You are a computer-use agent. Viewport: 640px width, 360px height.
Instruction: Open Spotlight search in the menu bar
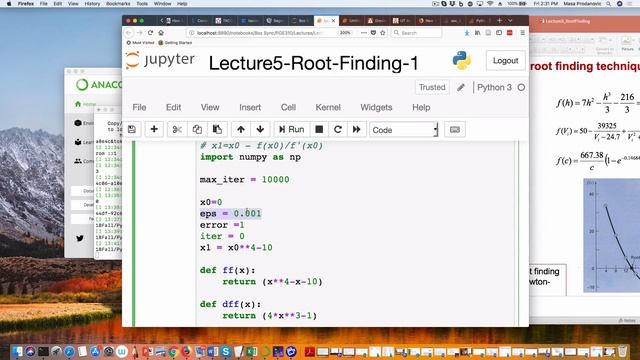tap(608, 4)
